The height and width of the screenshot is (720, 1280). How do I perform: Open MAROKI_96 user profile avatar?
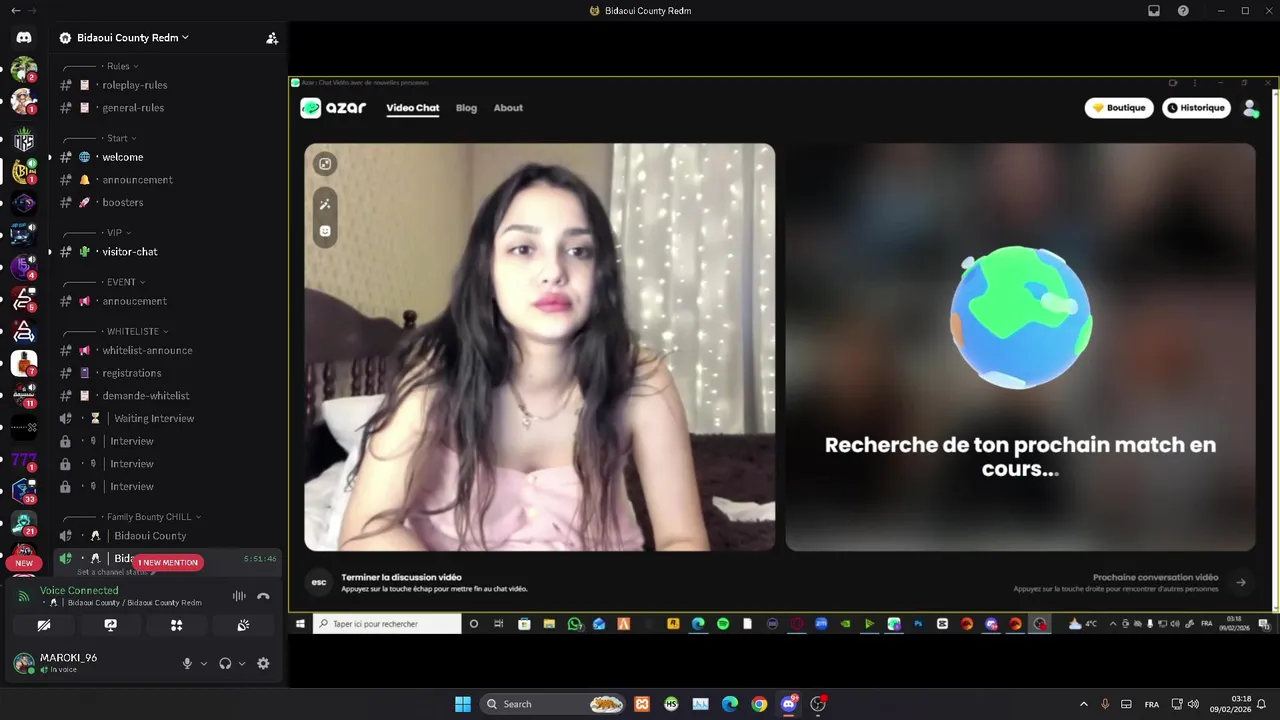pyautogui.click(x=24, y=663)
